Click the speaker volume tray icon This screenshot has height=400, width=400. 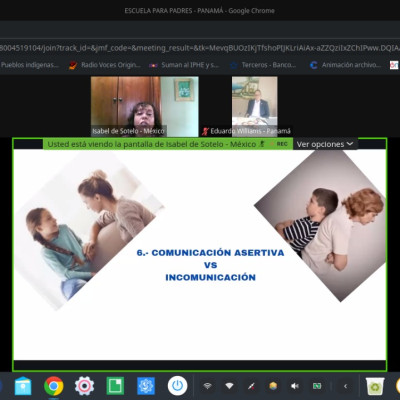pyautogui.click(x=295, y=386)
